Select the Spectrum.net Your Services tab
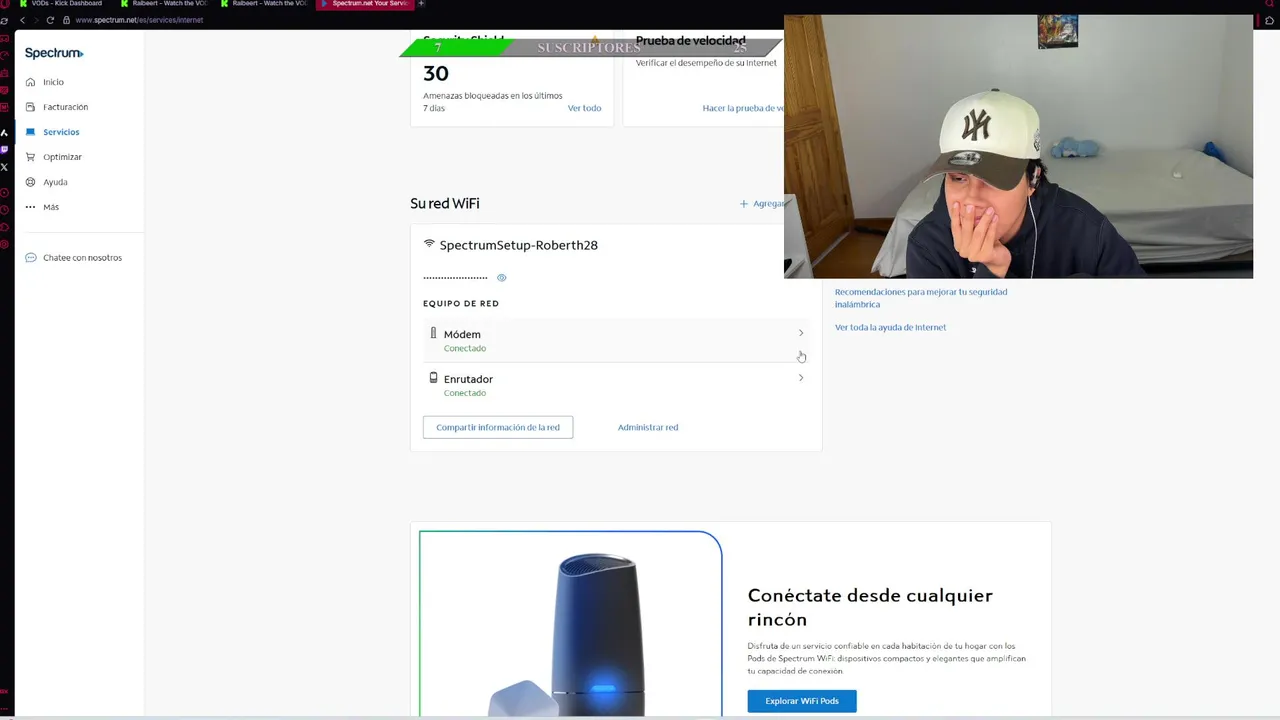 (364, 4)
